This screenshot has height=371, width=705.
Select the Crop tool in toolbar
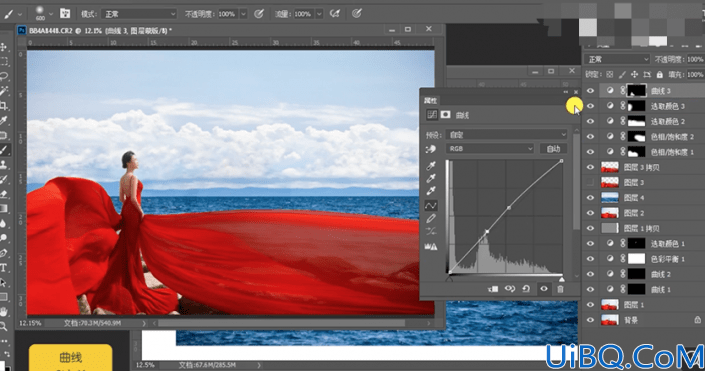tap(4, 106)
